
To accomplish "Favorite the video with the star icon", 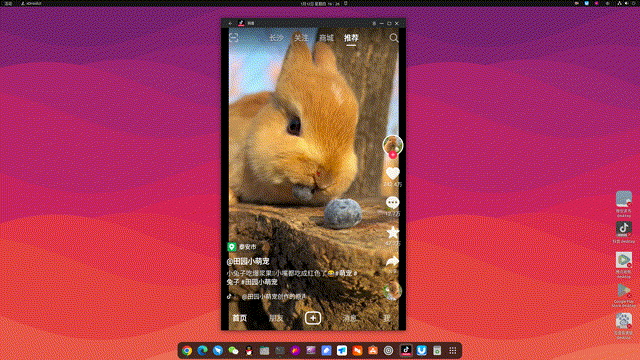I will (x=392, y=232).
